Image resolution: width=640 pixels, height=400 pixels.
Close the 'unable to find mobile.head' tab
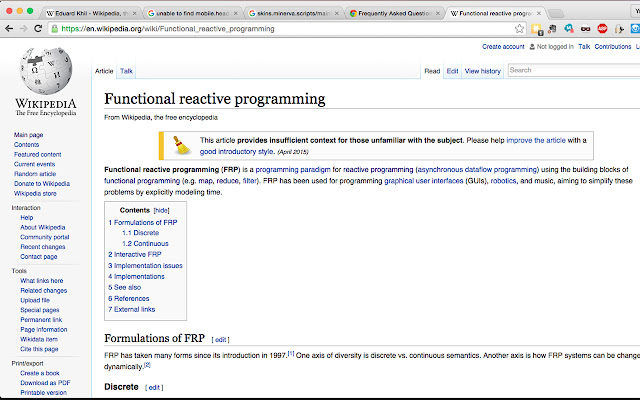(236, 13)
